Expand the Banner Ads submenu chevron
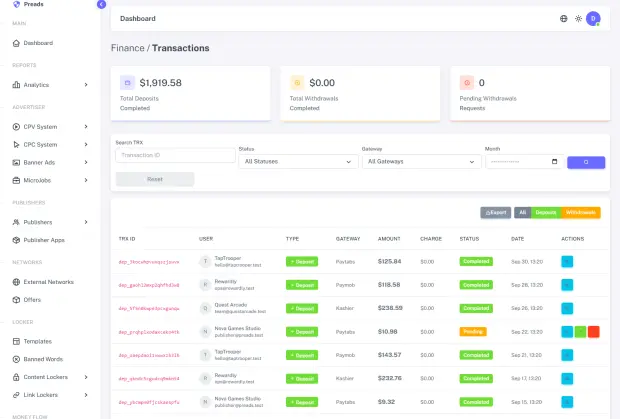620x419 pixels. click(x=86, y=162)
